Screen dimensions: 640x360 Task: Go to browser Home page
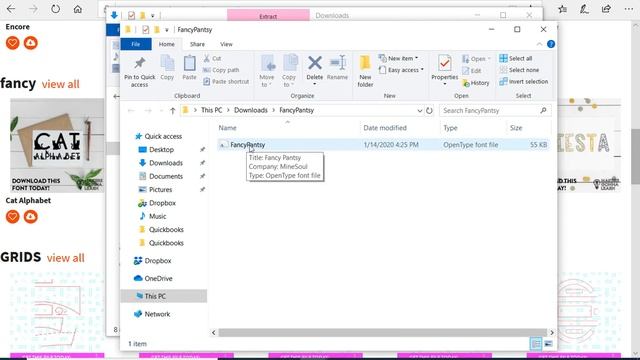78,9
